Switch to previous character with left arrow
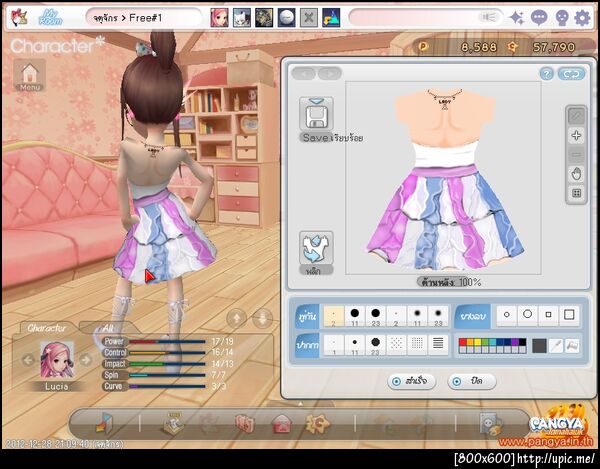This screenshot has width=600, height=469. (x=28, y=360)
